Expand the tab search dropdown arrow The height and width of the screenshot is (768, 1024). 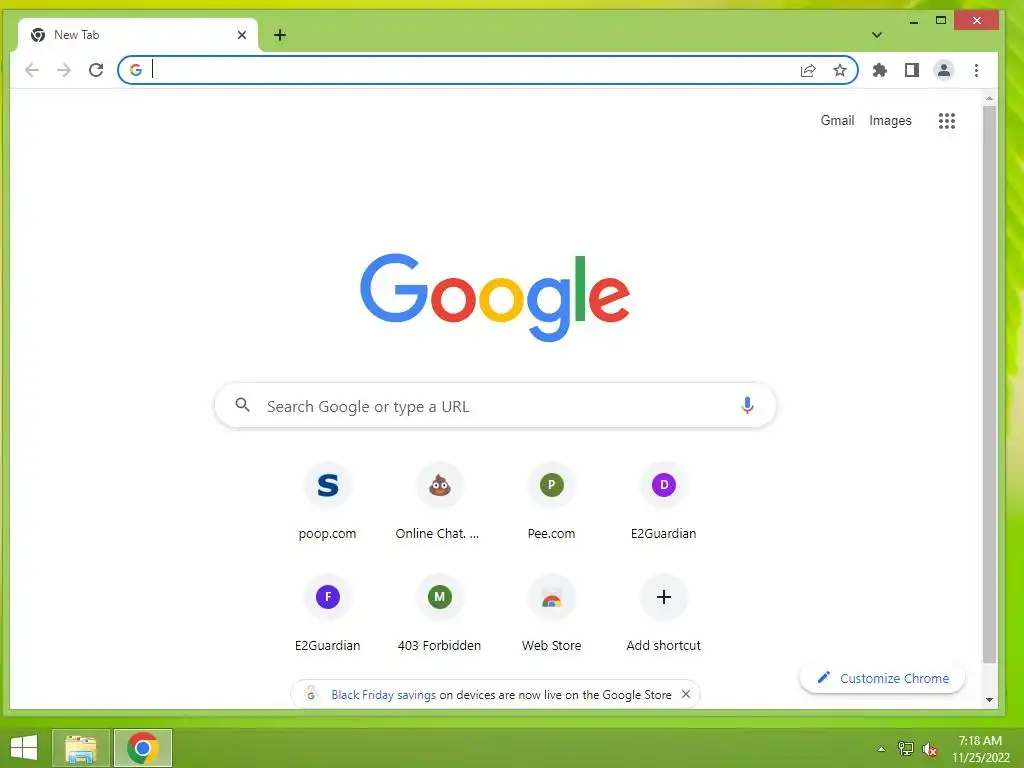(877, 35)
